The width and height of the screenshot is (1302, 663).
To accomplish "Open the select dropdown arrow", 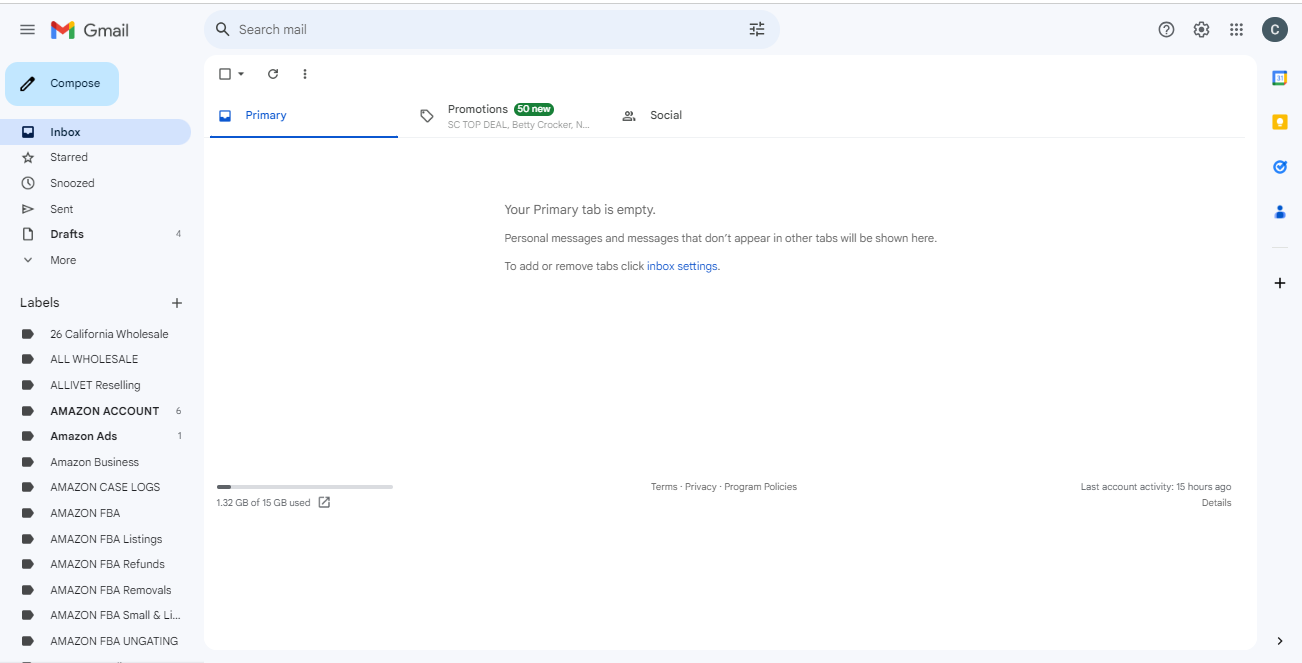I will click(241, 74).
